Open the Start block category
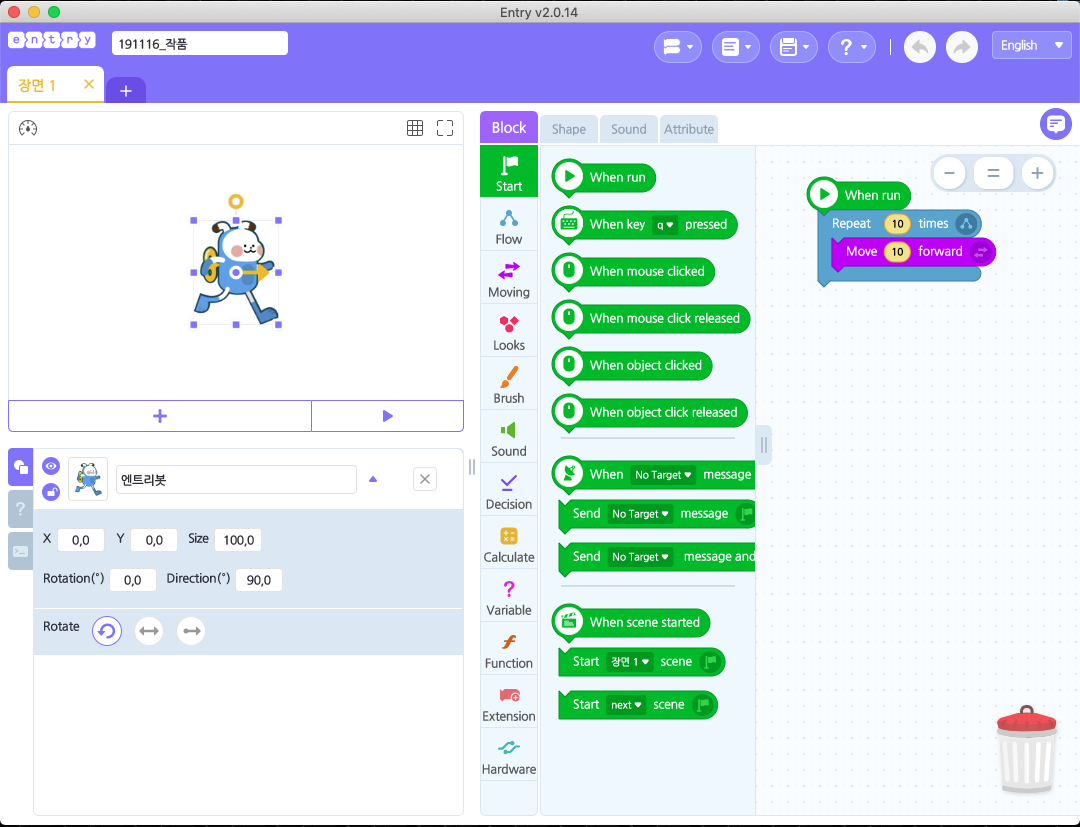The height and width of the screenshot is (827, 1080). click(x=508, y=171)
